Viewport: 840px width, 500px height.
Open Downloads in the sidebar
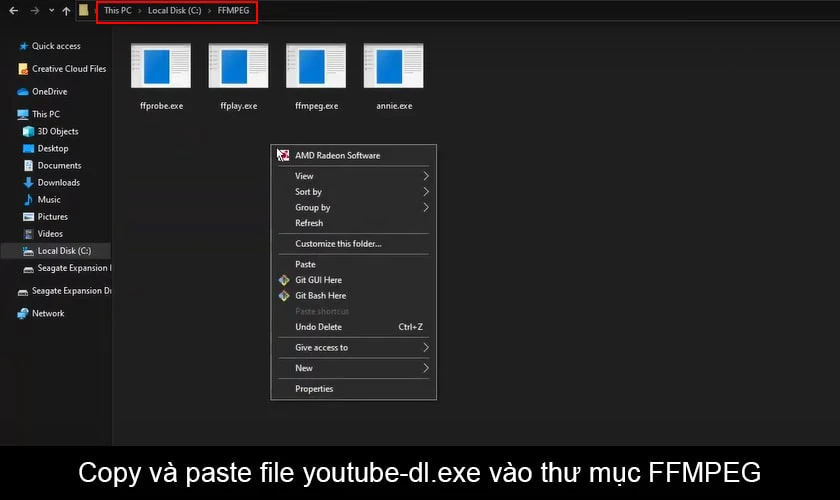pyautogui.click(x=58, y=183)
